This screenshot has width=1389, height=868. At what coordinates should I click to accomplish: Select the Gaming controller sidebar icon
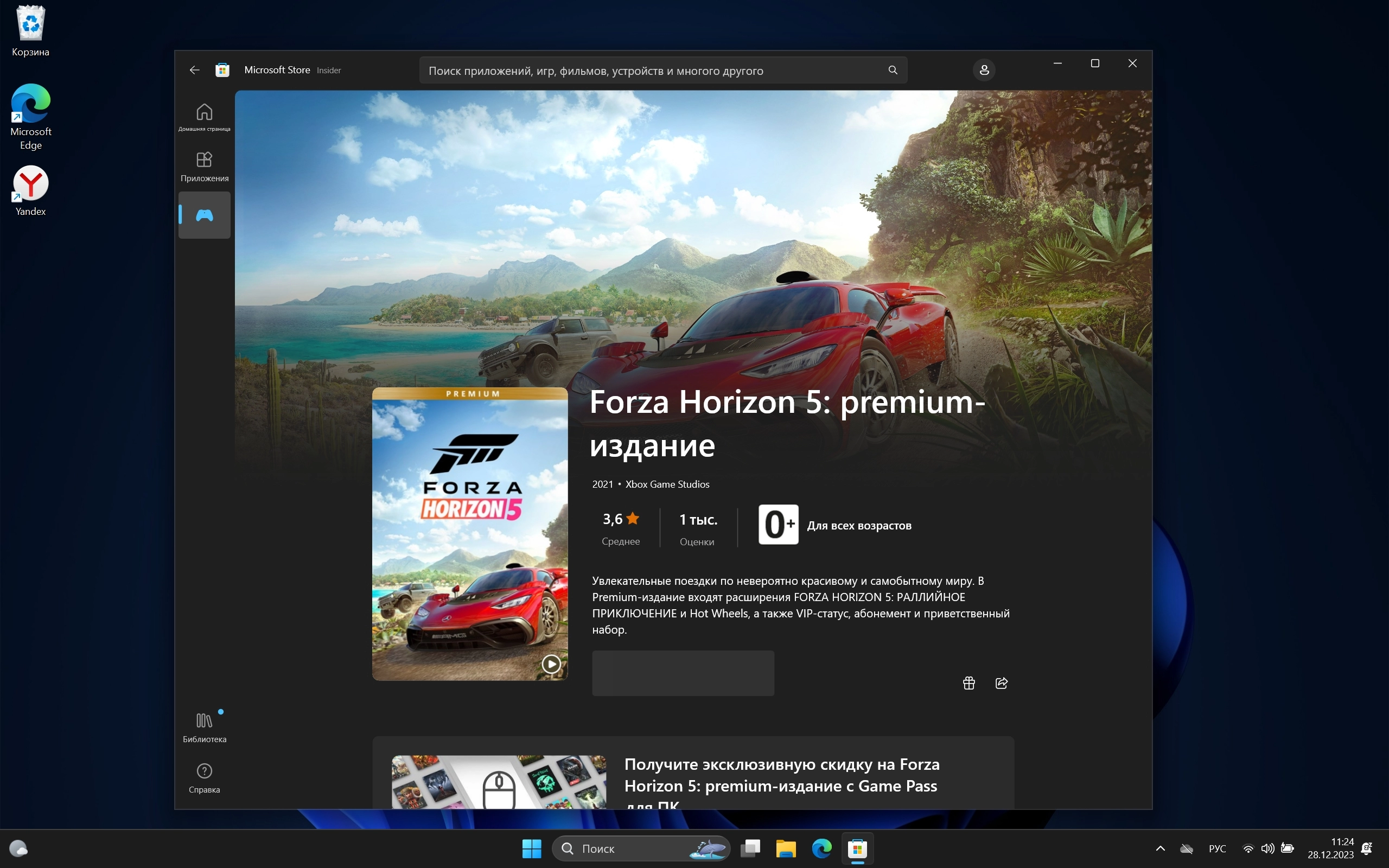tap(205, 215)
